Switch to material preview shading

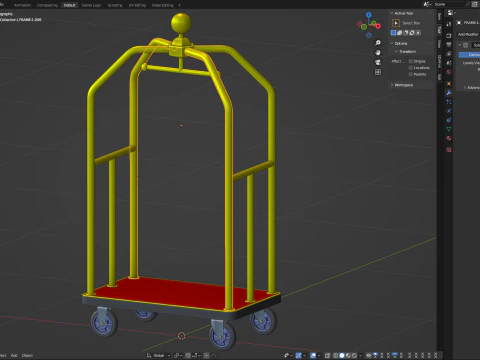coord(348,355)
